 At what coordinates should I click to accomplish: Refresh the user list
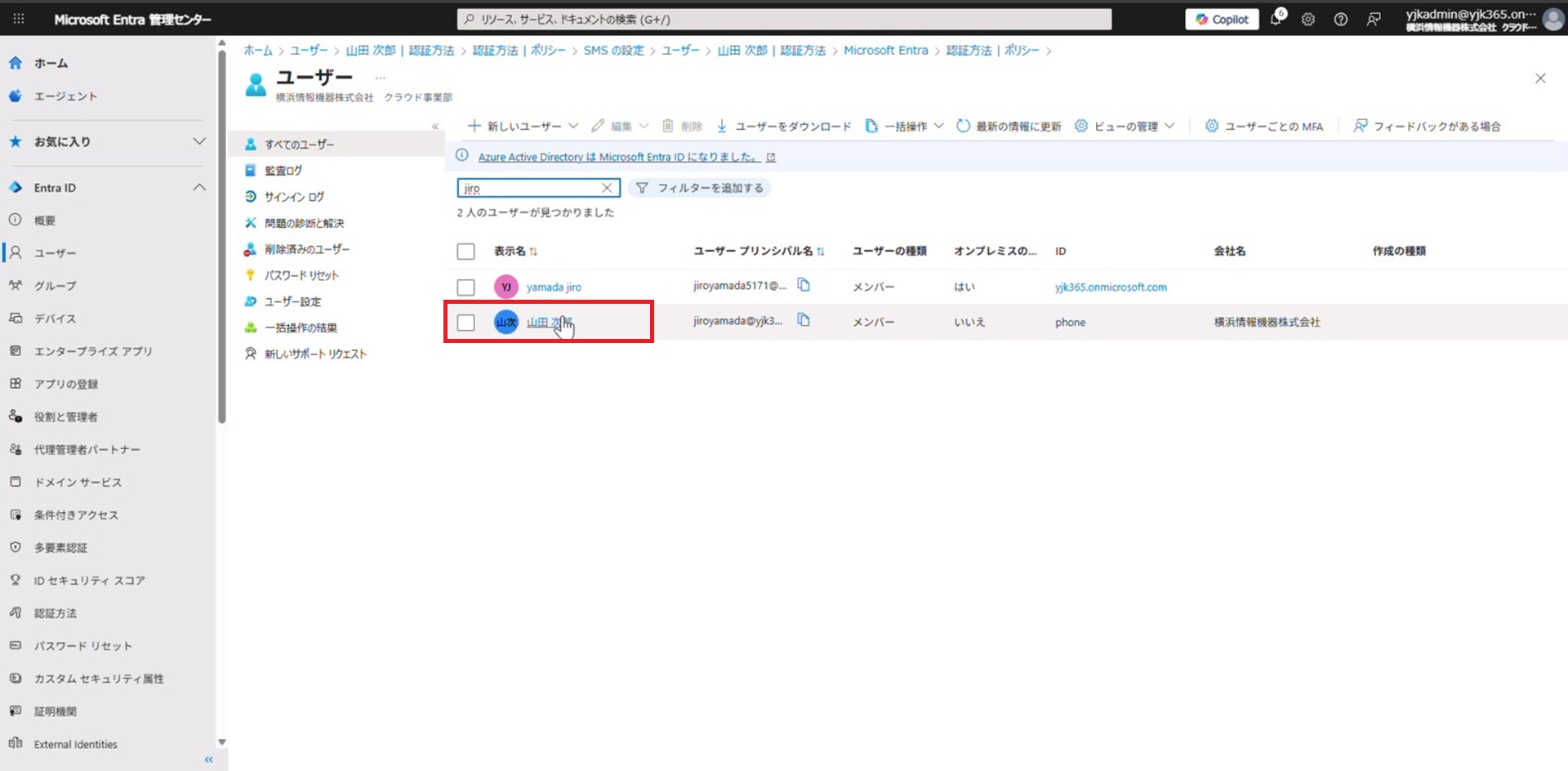coord(1009,126)
